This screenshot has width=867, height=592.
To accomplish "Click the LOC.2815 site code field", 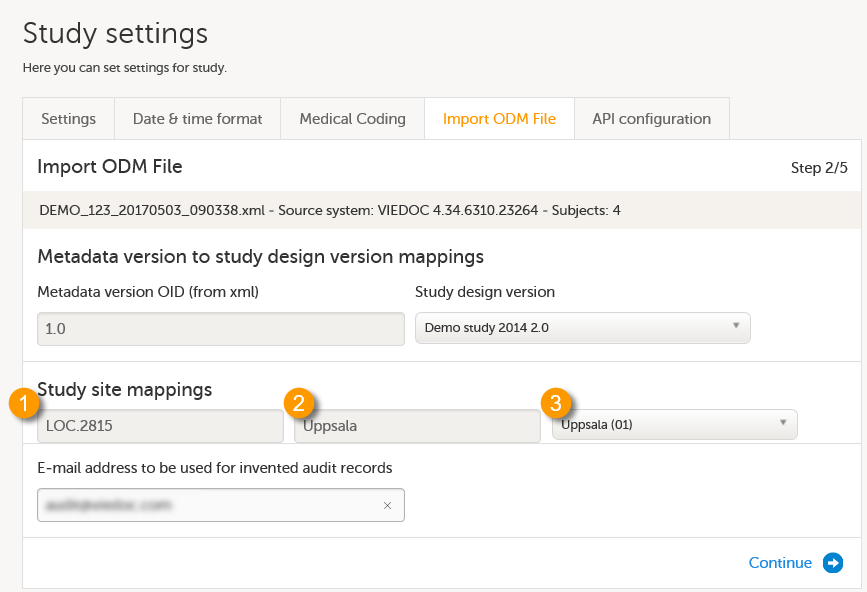I will pyautogui.click(x=160, y=426).
